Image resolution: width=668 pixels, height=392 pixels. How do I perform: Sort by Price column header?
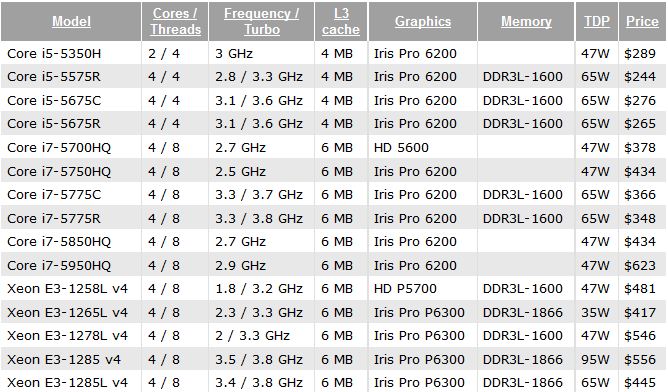[x=642, y=21]
